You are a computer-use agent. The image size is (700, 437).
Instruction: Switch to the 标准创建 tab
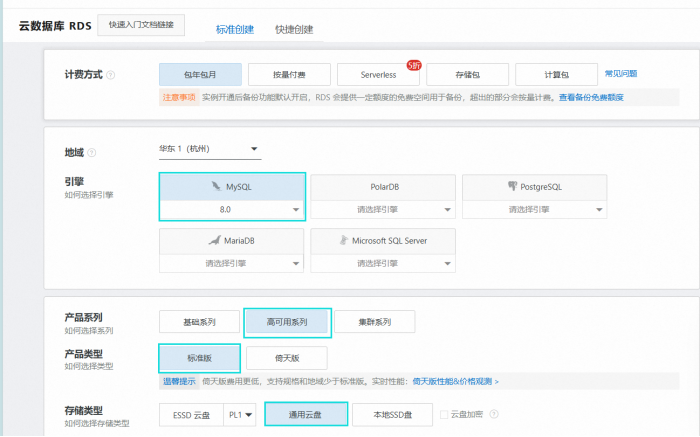pyautogui.click(x=235, y=29)
